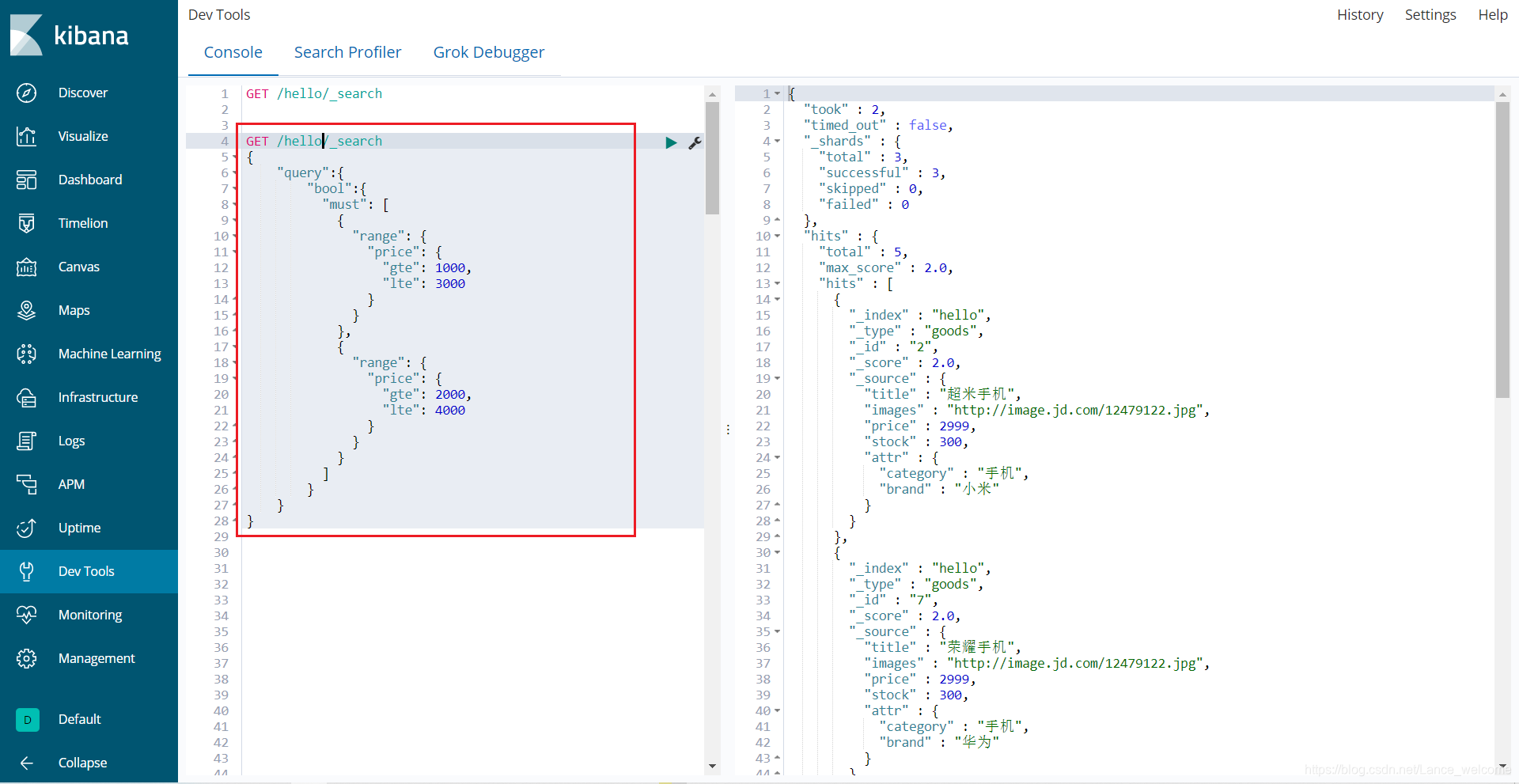Collapse the hits array fold at response line 13

click(x=777, y=283)
